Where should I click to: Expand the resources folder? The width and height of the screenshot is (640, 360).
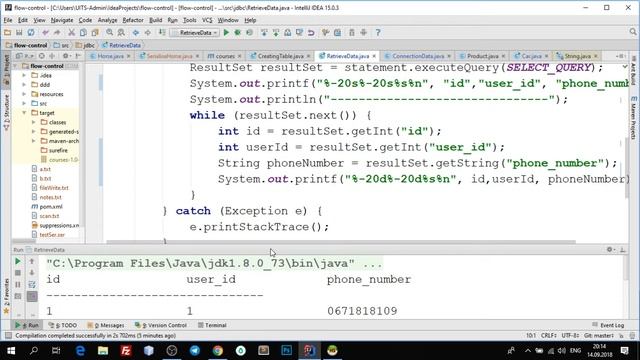coord(24,94)
